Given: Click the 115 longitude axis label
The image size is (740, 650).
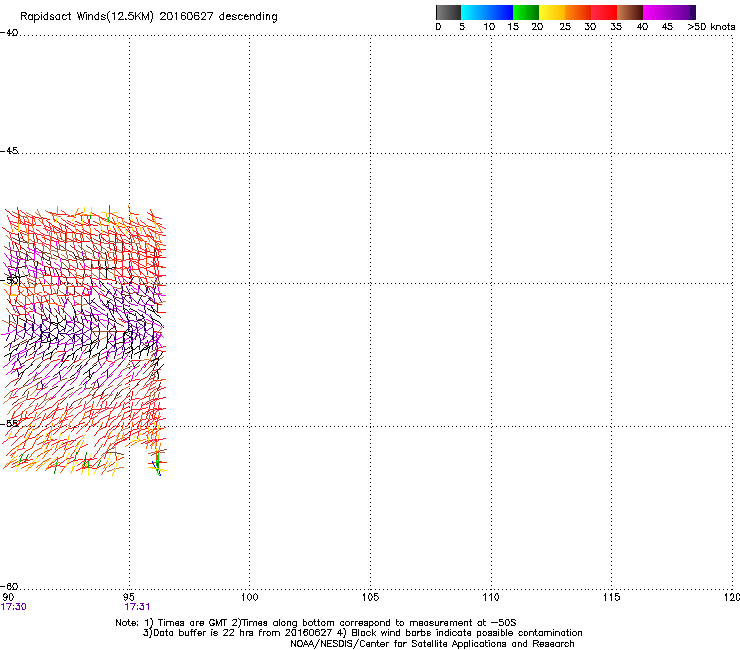Looking at the screenshot, I should click(x=612, y=597).
